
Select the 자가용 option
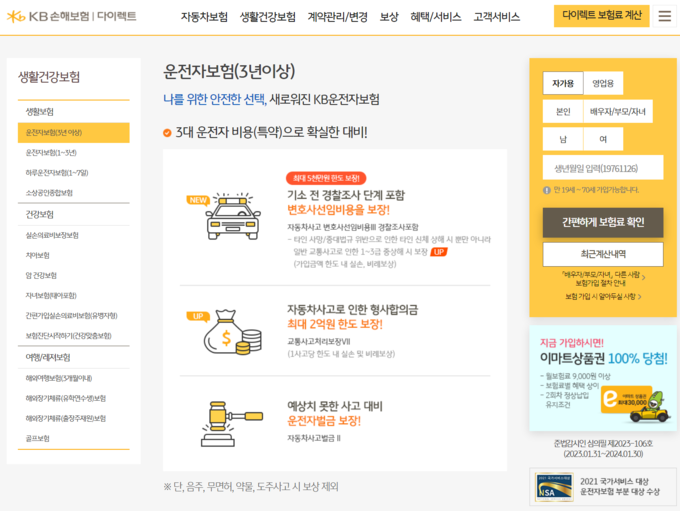[x=563, y=83]
